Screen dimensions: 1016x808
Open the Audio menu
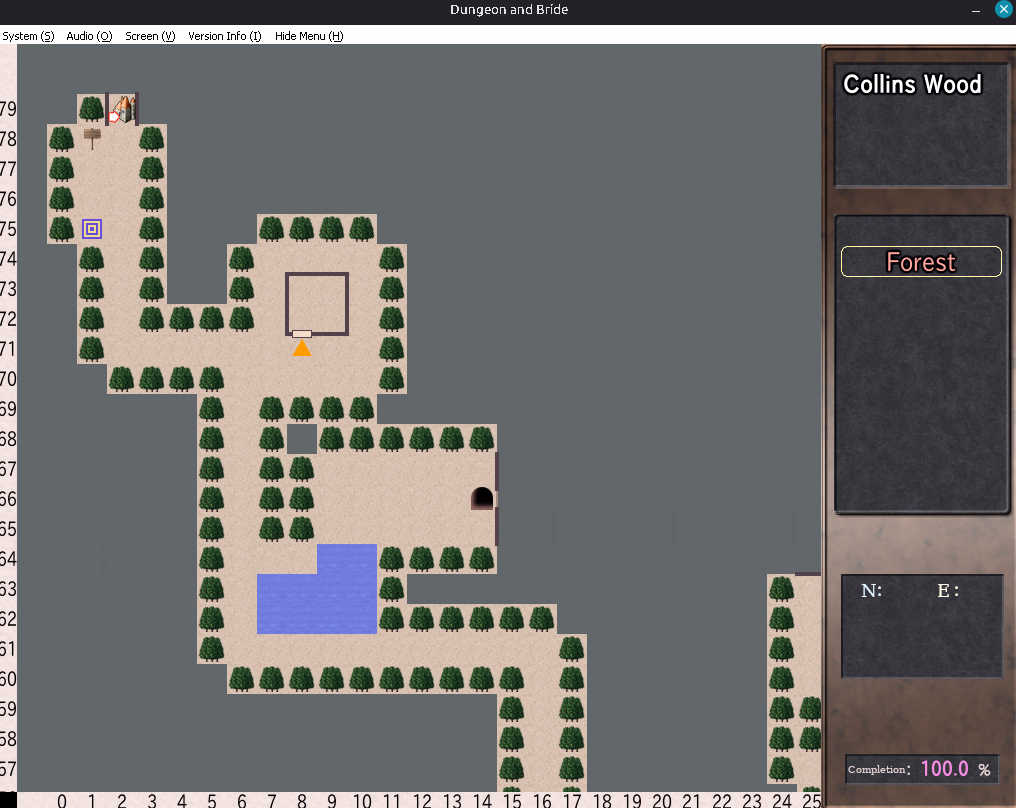click(89, 36)
